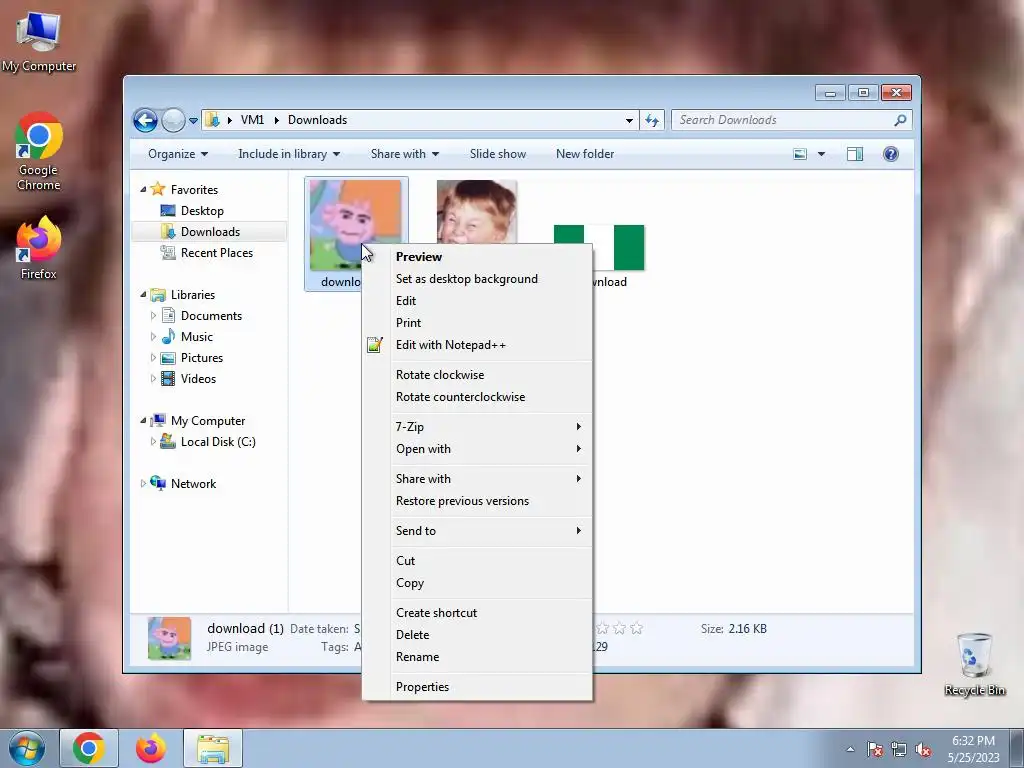Click Chrome in the taskbar
Screen dimensions: 1024x768
pos(89,748)
